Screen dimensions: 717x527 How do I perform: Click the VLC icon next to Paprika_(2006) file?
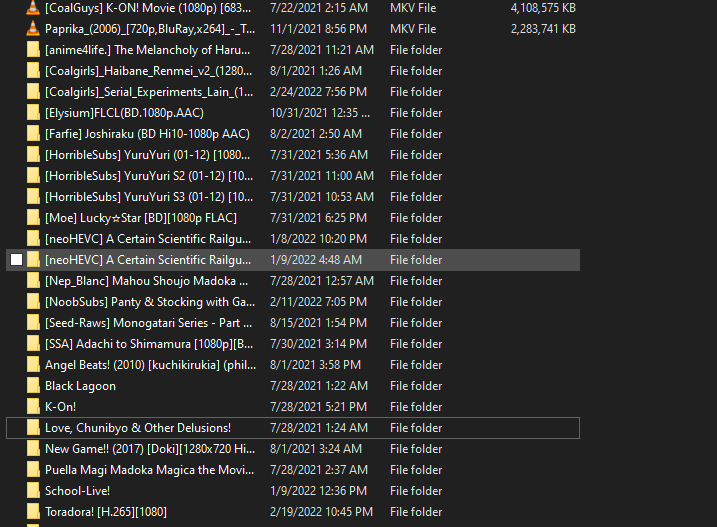click(33, 29)
